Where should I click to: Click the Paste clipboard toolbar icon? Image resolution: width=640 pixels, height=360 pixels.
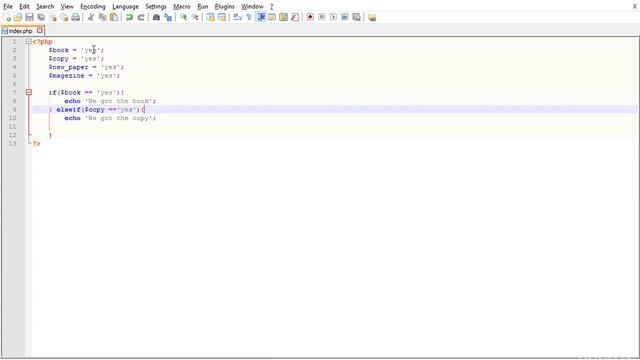tap(114, 17)
